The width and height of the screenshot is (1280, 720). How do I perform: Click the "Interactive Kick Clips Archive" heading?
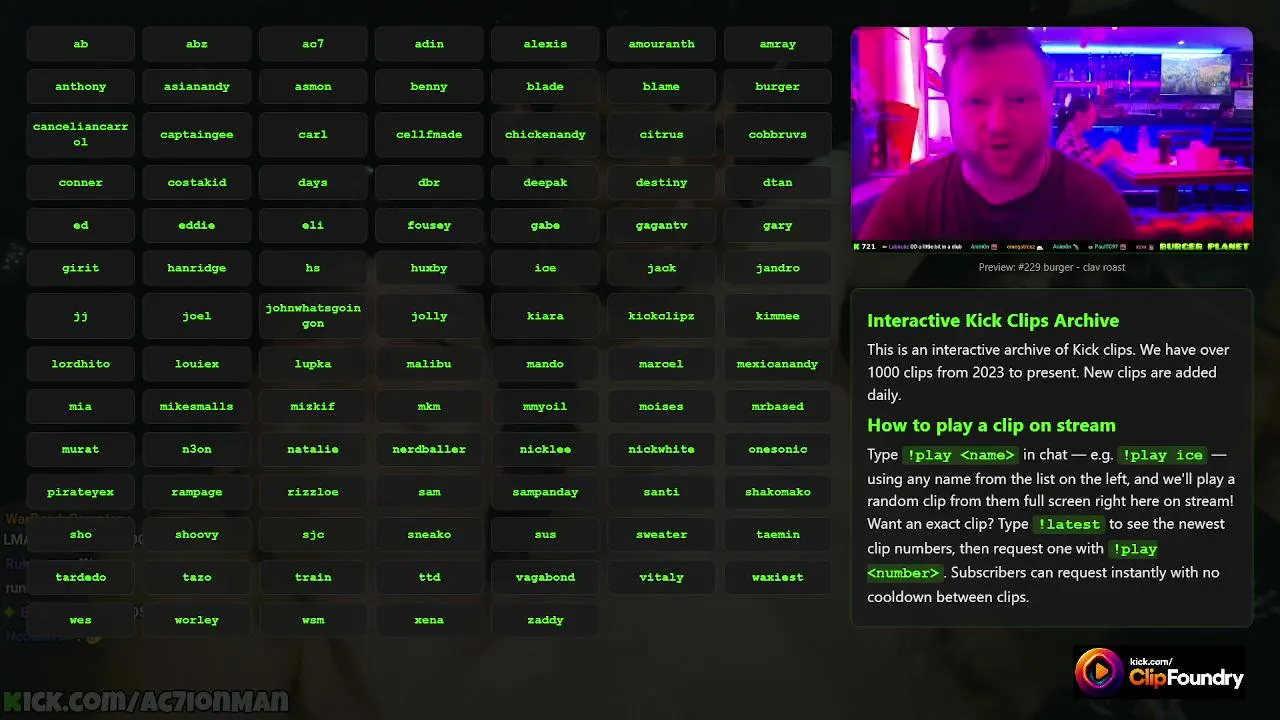coord(993,321)
